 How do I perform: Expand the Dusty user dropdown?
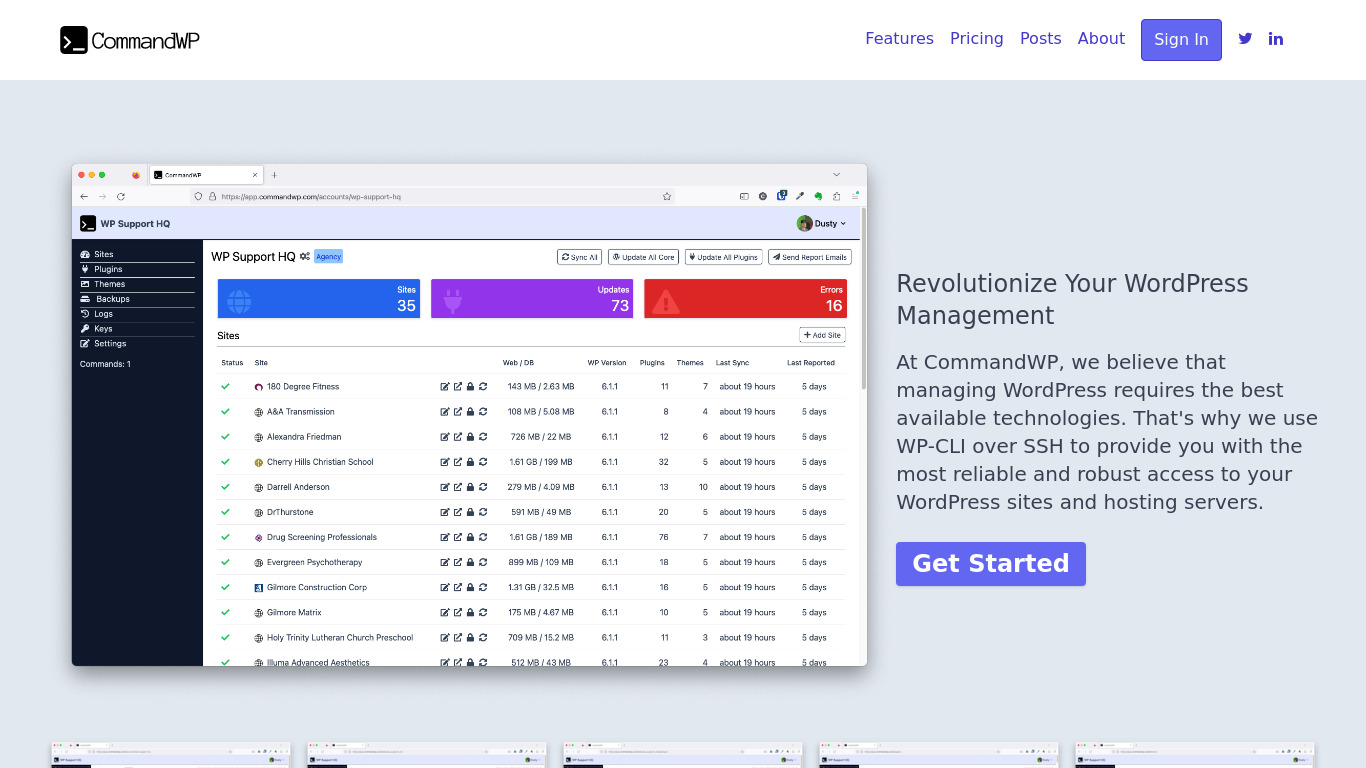pyautogui.click(x=822, y=223)
